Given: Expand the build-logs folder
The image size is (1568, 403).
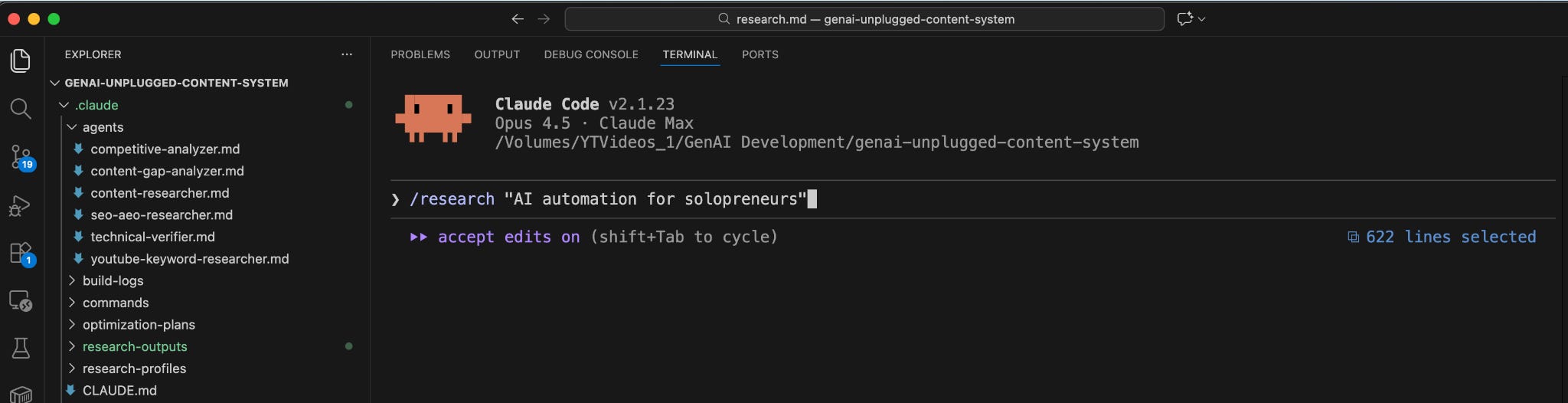Looking at the screenshot, I should pyautogui.click(x=72, y=280).
